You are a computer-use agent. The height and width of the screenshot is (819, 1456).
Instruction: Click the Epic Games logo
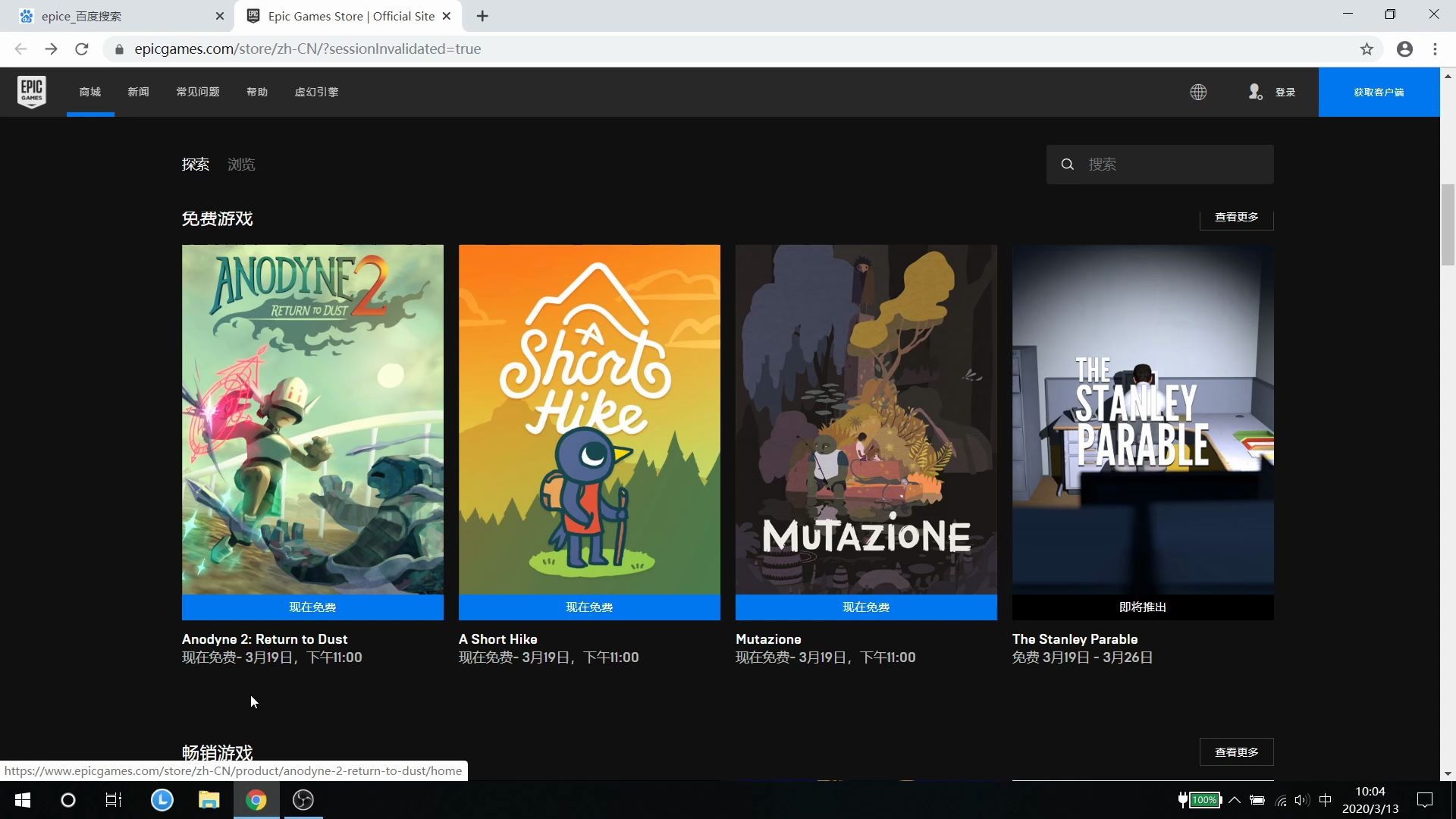click(x=32, y=92)
